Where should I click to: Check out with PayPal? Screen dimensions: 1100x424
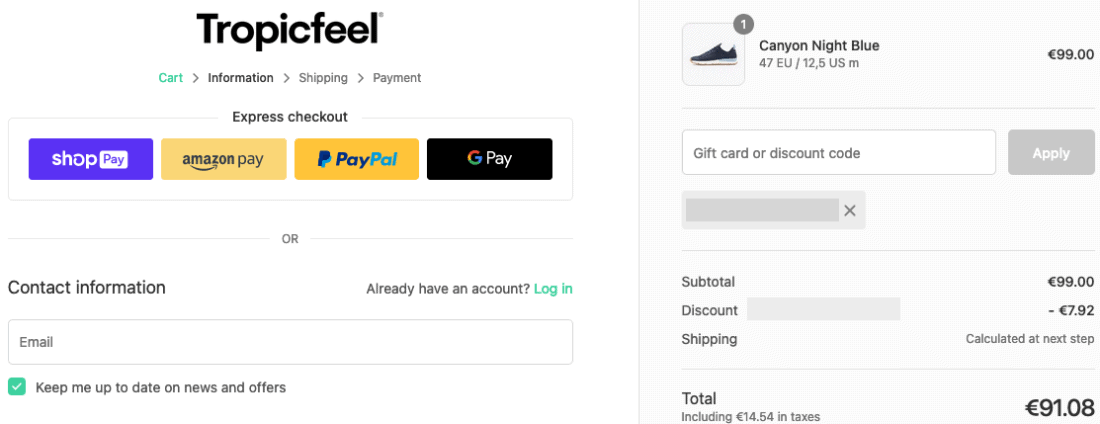[356, 159]
